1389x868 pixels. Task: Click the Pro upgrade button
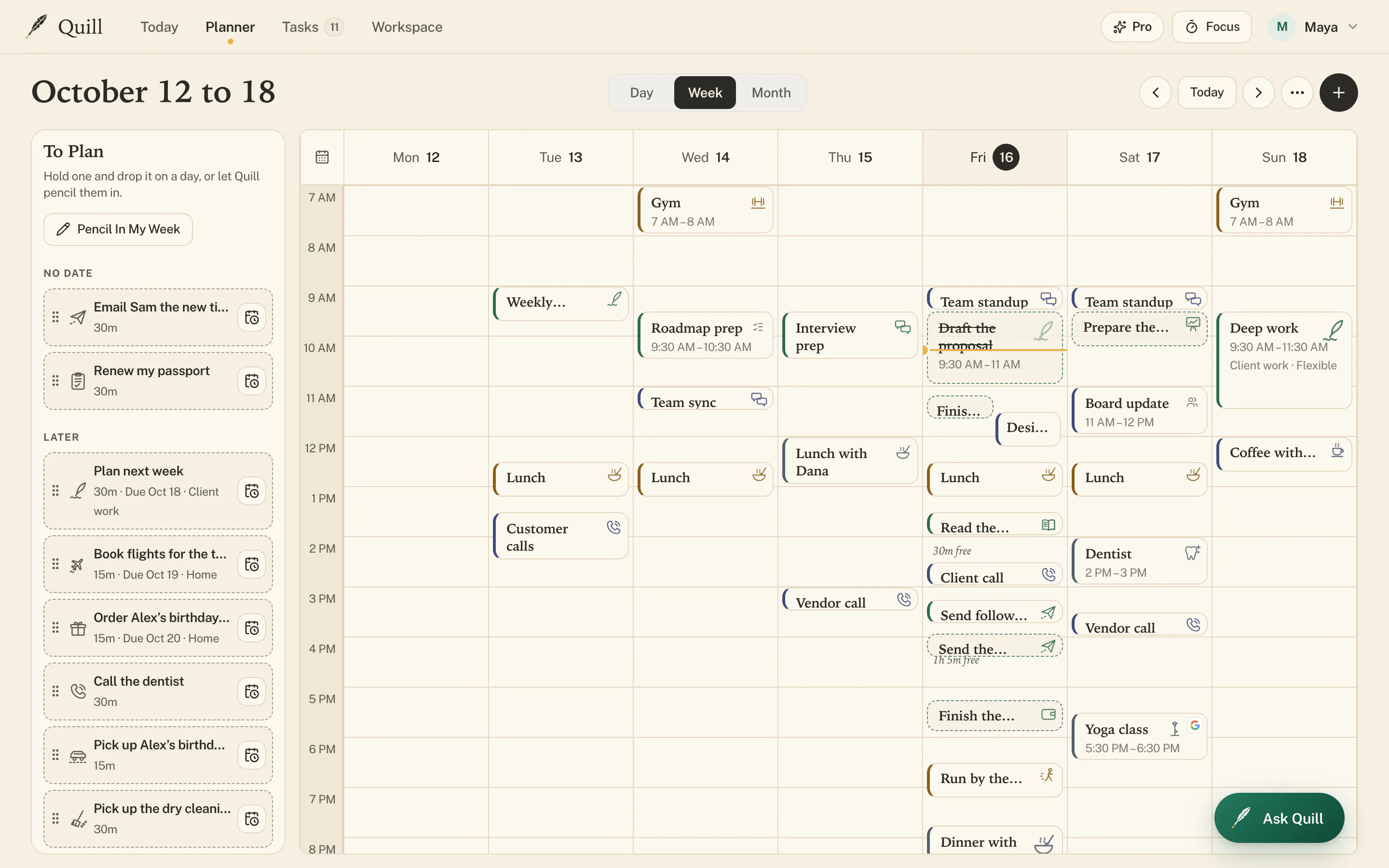[1132, 27]
